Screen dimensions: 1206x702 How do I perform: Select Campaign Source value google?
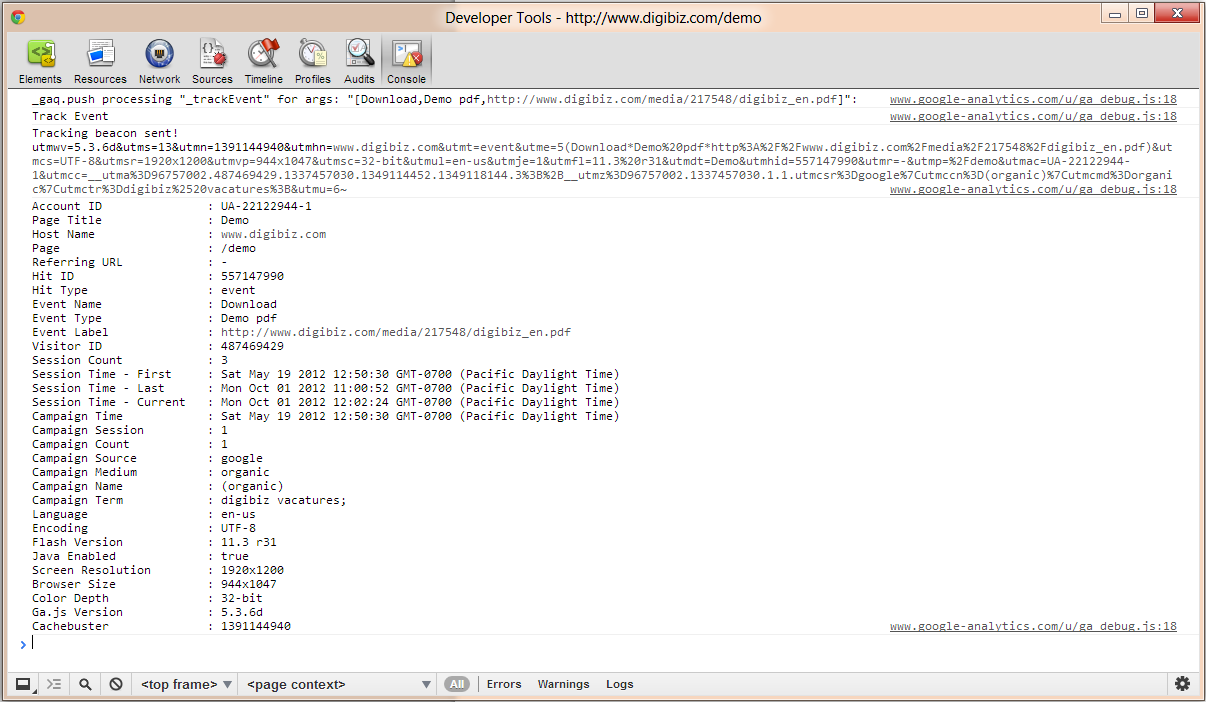pyautogui.click(x=242, y=458)
